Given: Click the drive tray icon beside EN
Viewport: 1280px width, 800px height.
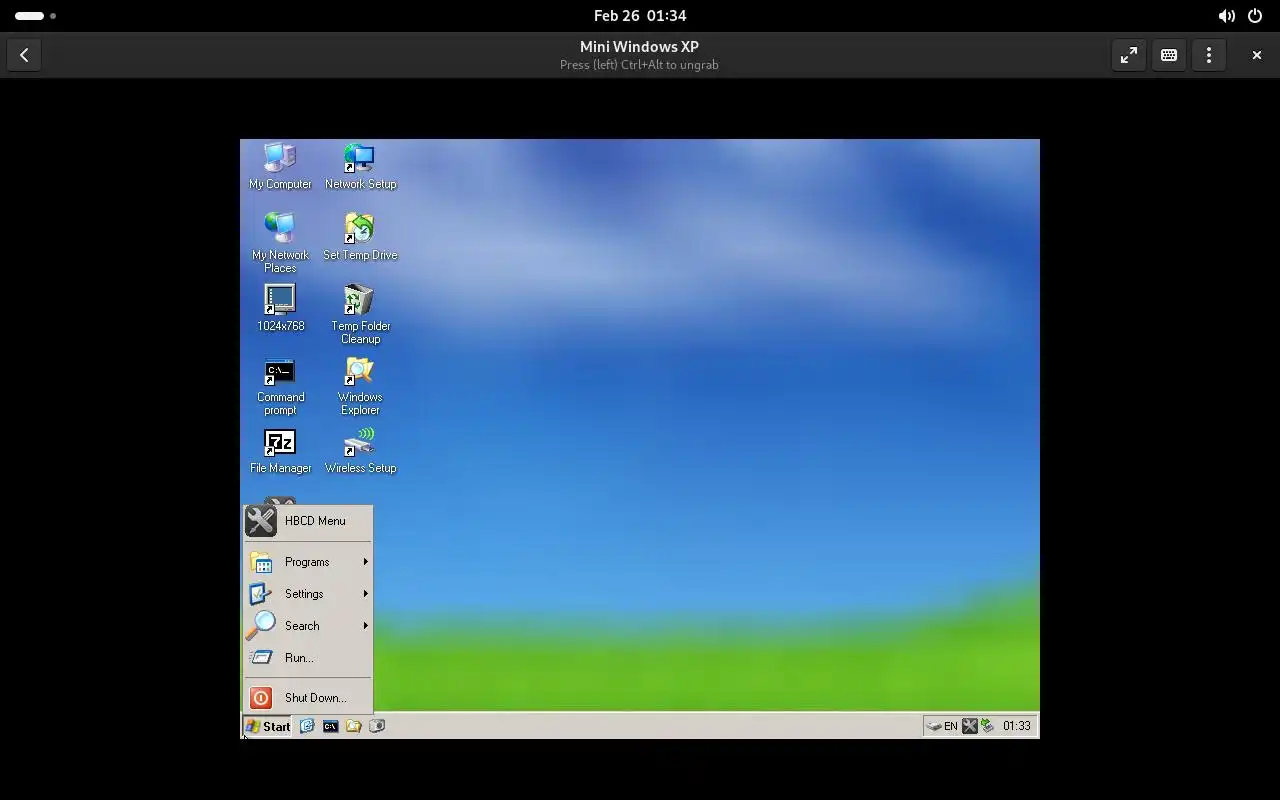Looking at the screenshot, I should pyautogui.click(x=933, y=726).
